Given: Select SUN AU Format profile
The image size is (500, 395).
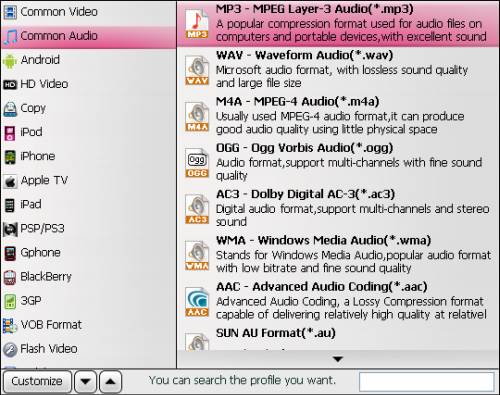Looking at the screenshot, I should coord(338,338).
